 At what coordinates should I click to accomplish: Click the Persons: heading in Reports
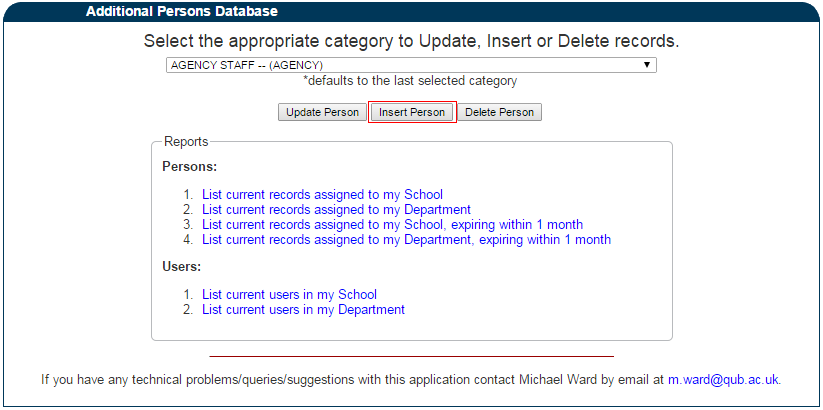189,167
